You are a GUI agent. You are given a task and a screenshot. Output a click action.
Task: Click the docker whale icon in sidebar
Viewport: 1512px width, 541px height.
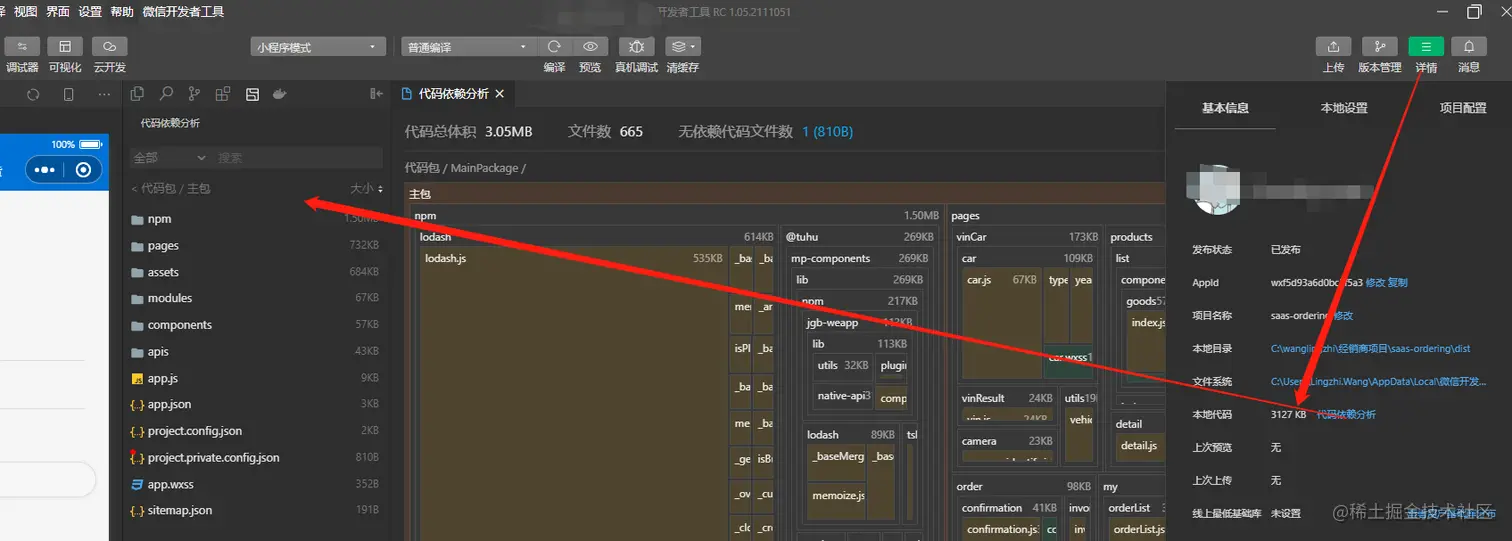[x=280, y=93]
